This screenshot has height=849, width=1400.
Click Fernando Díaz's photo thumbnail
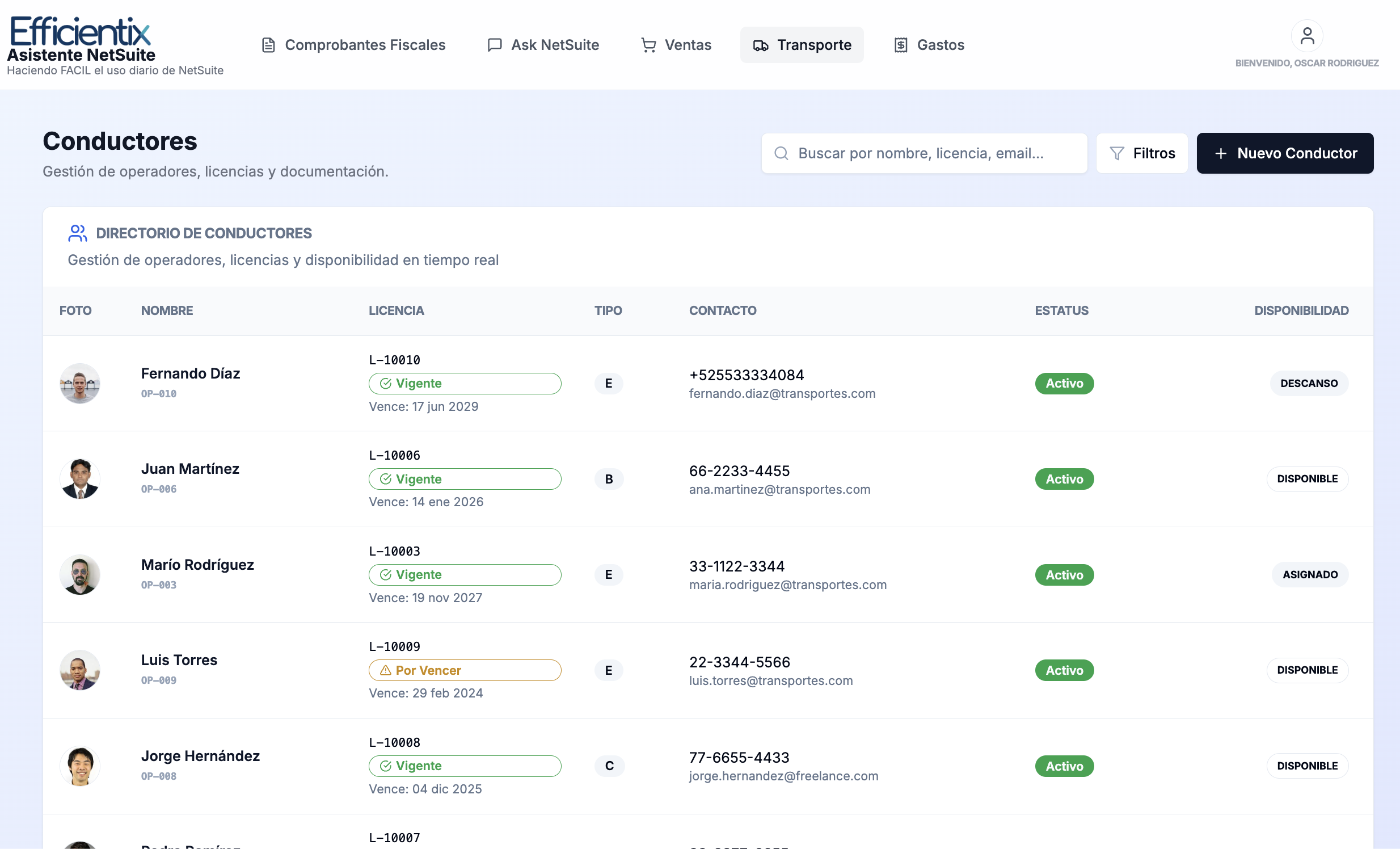pos(80,384)
